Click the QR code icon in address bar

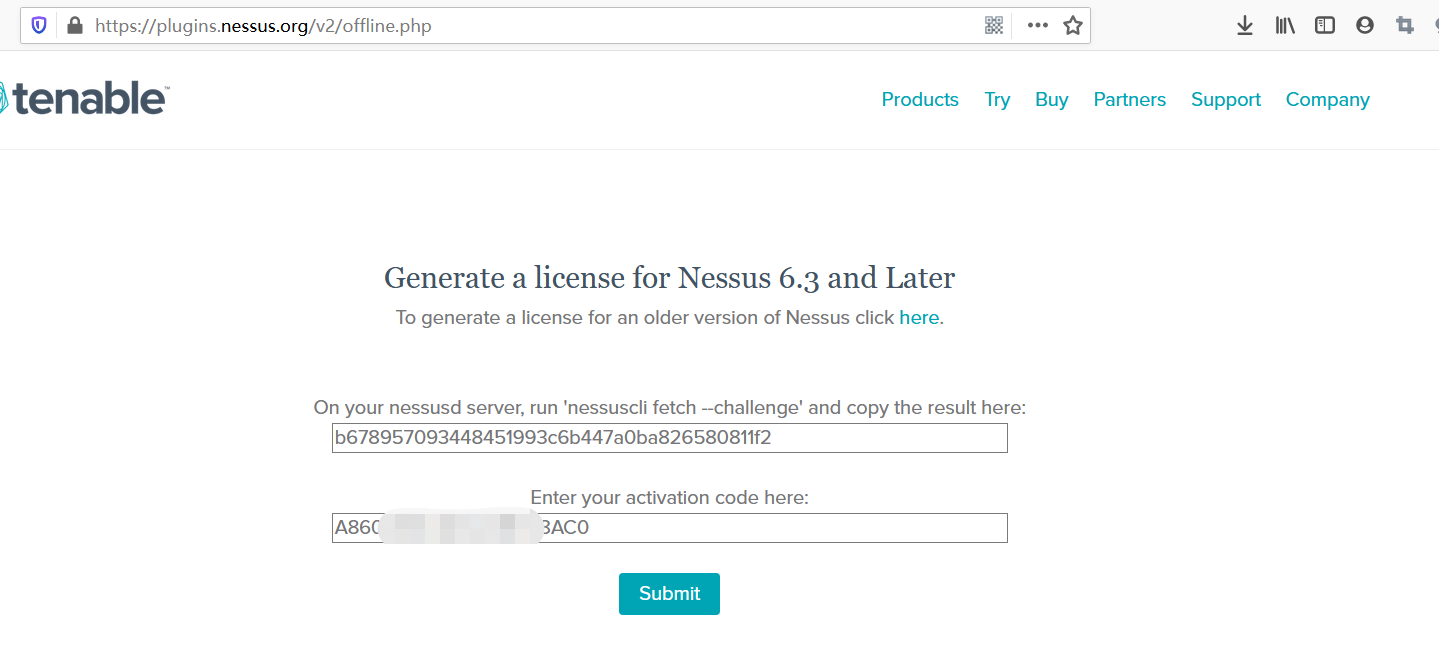993,26
